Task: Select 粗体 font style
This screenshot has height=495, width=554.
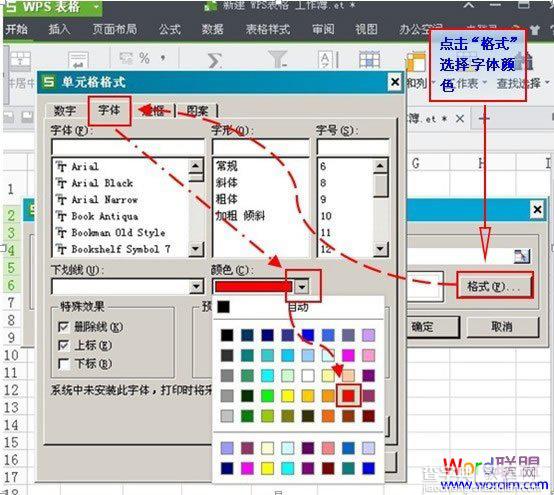Action: [x=226, y=199]
